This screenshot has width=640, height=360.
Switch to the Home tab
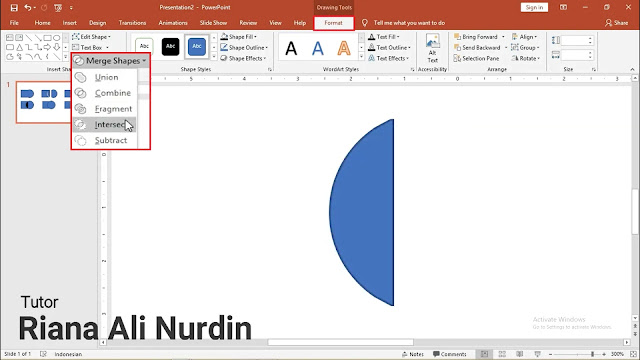42,23
